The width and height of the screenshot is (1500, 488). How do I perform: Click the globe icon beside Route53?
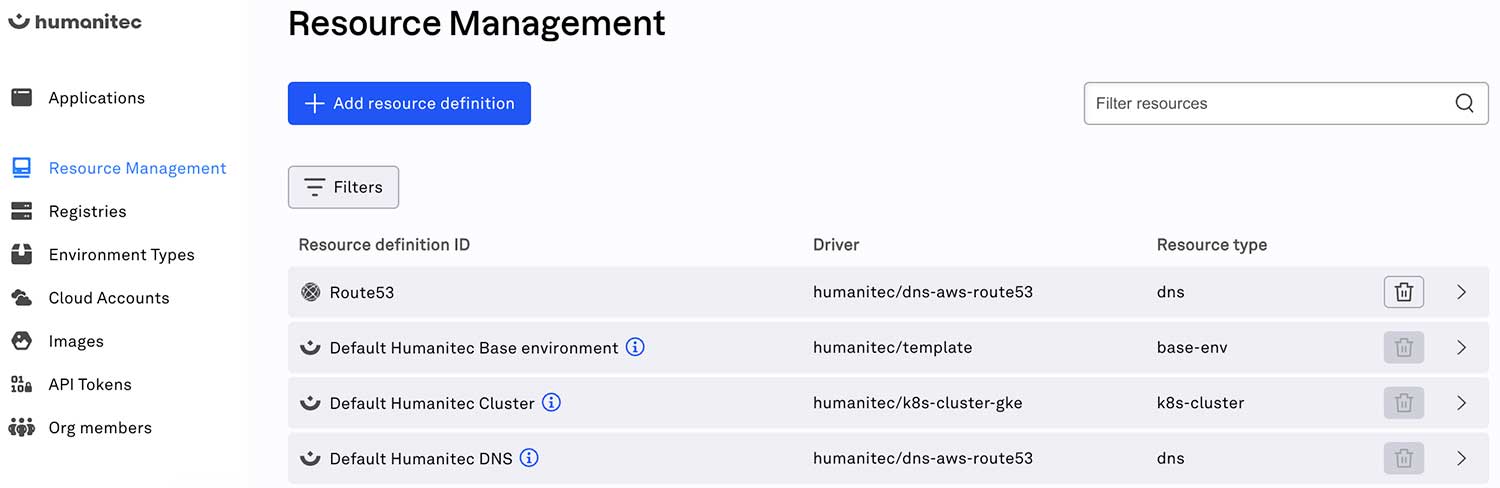pos(311,292)
